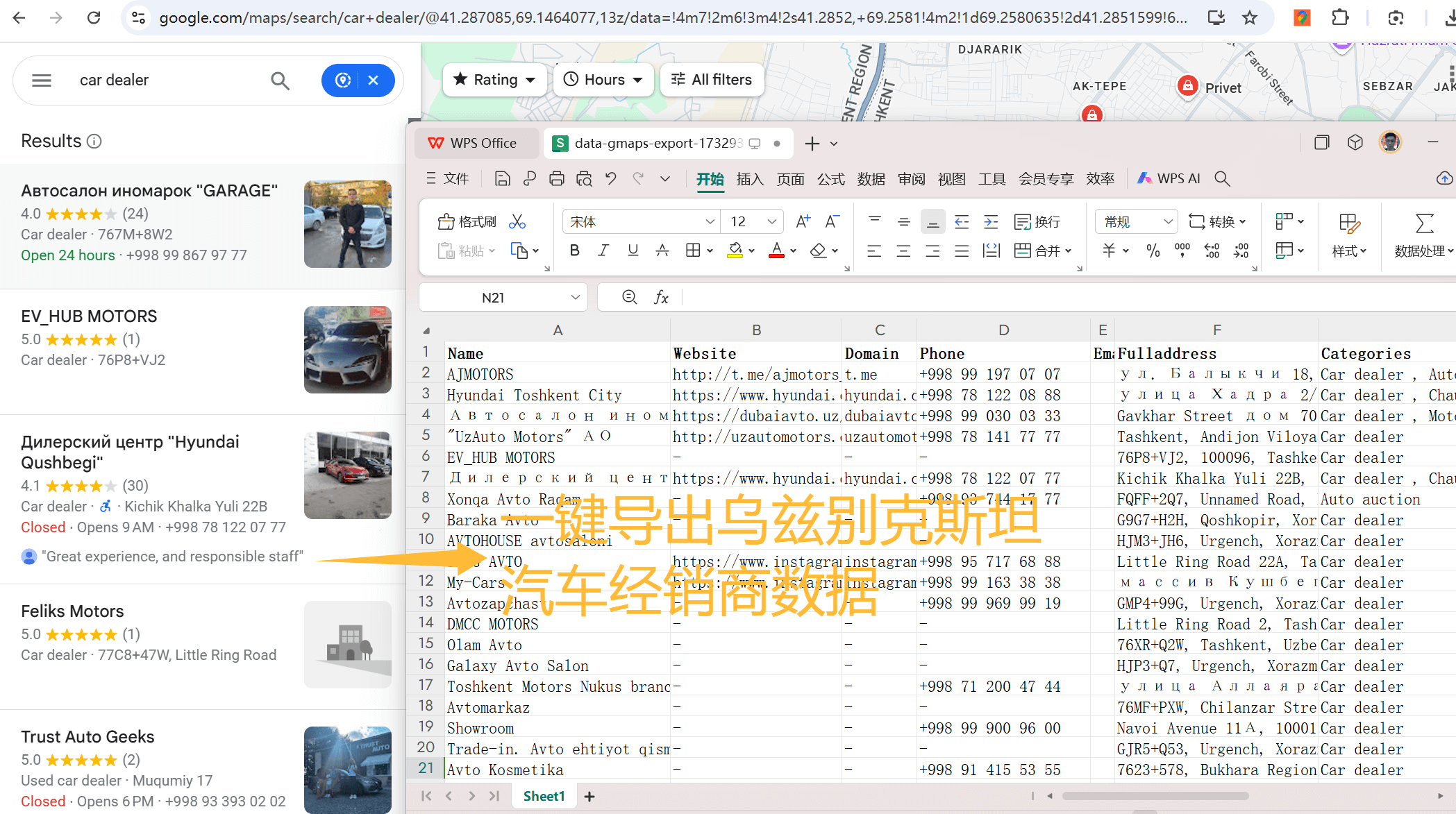Select the format painter 格式刷
The image size is (1456, 814).
[x=467, y=222]
